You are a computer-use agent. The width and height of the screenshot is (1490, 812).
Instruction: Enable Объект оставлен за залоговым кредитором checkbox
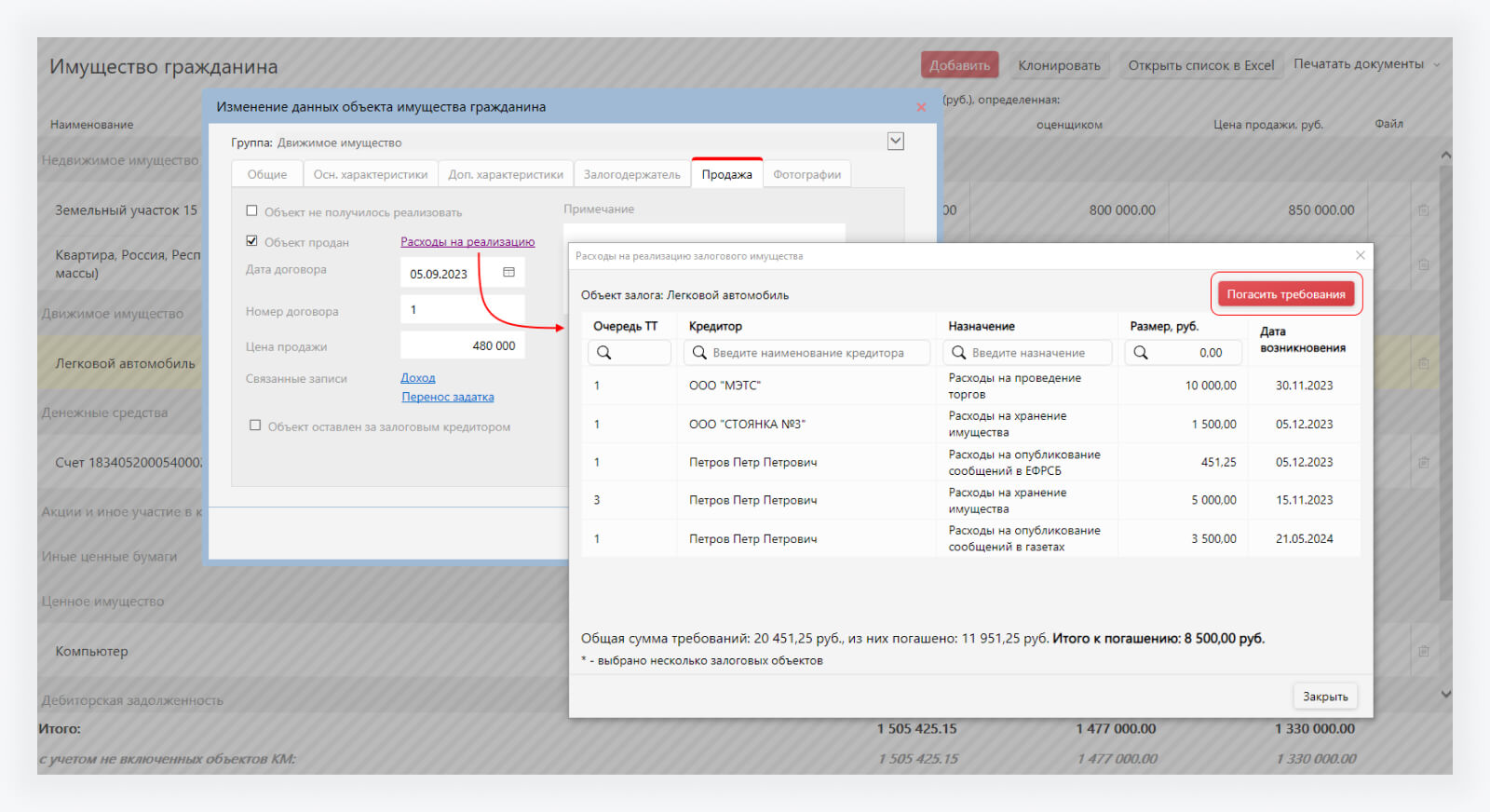tap(255, 426)
